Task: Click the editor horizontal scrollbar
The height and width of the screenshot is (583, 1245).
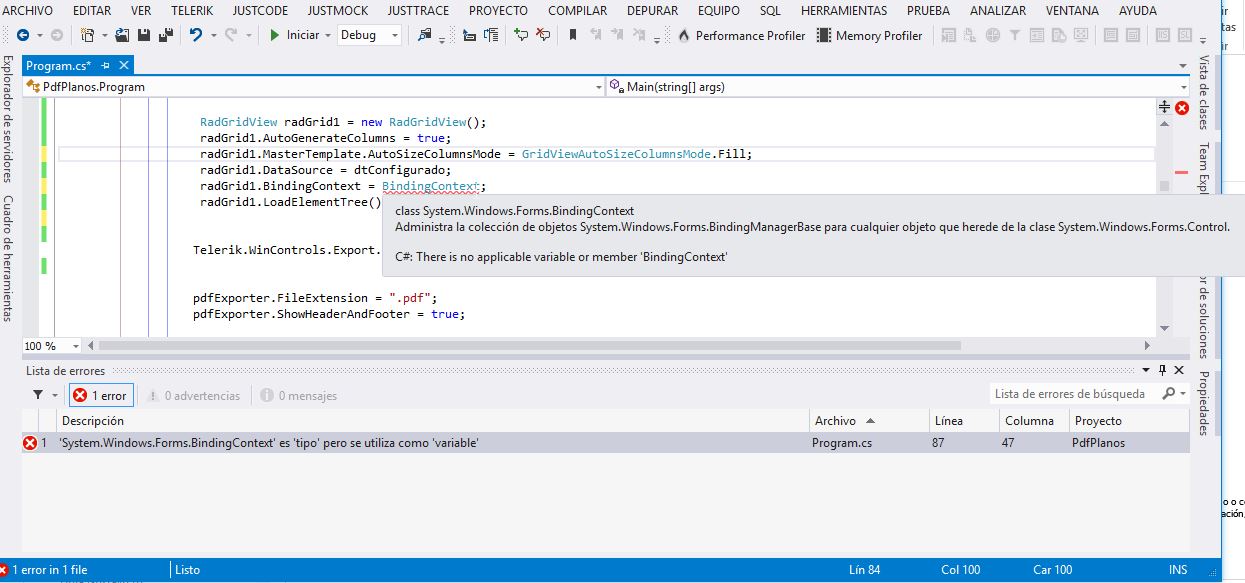Action: (x=530, y=345)
